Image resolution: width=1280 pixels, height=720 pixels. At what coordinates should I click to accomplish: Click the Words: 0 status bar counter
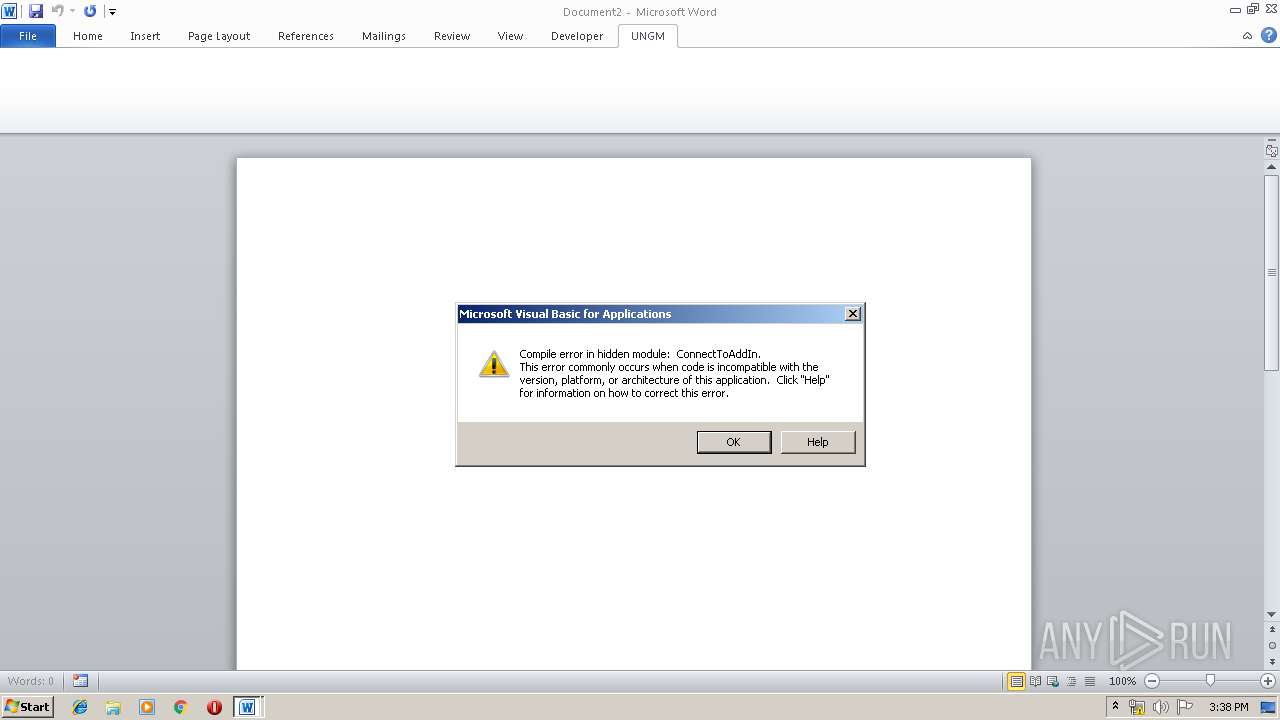click(x=31, y=681)
